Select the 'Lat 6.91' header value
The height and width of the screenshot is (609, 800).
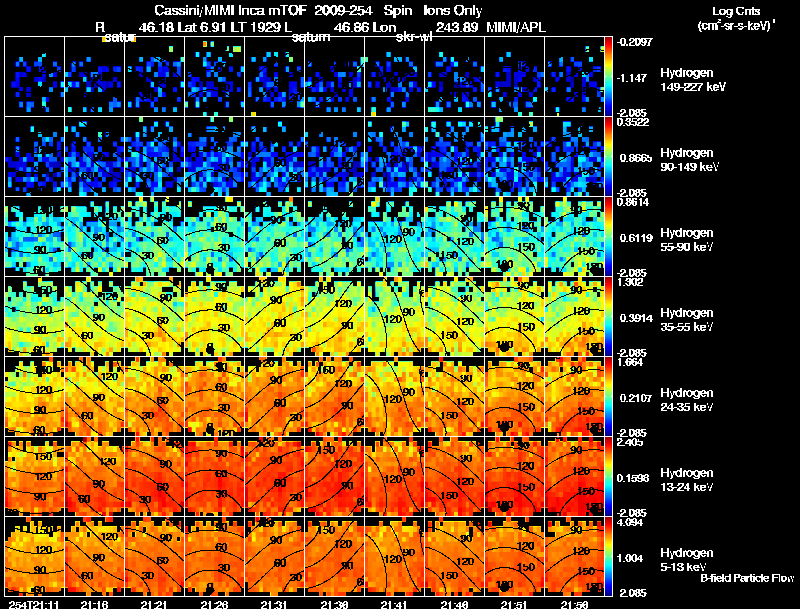201,28
